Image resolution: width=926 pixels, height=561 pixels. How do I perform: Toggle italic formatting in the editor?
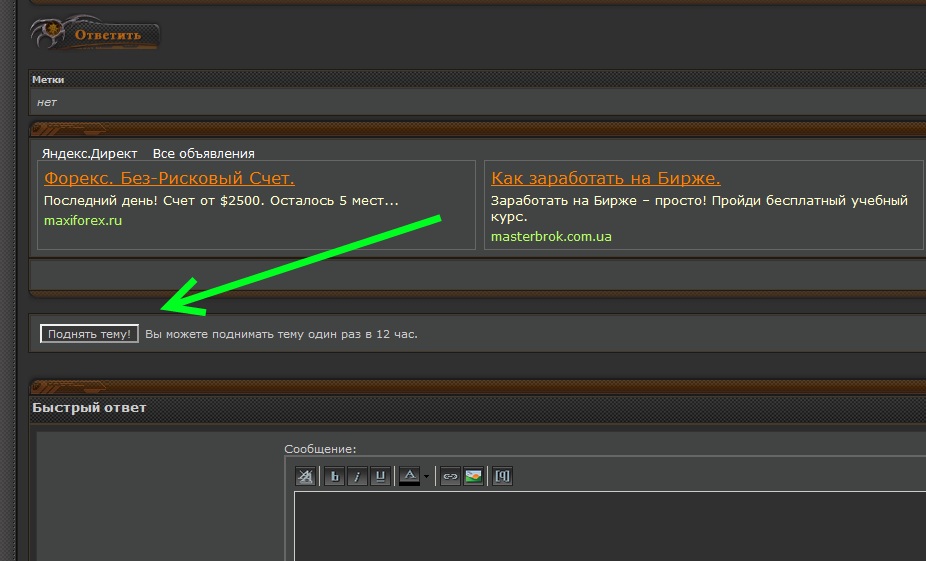pyautogui.click(x=357, y=477)
